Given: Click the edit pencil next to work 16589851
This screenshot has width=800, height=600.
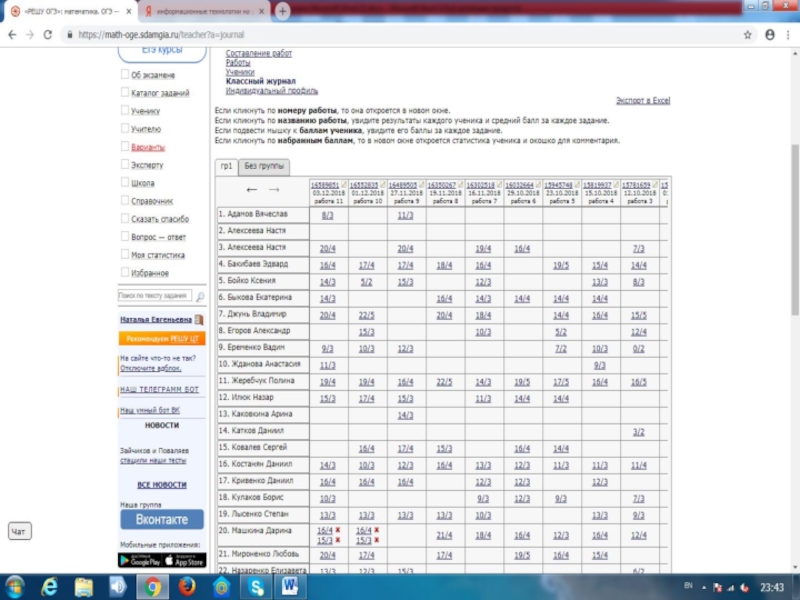Looking at the screenshot, I should pos(344,185).
